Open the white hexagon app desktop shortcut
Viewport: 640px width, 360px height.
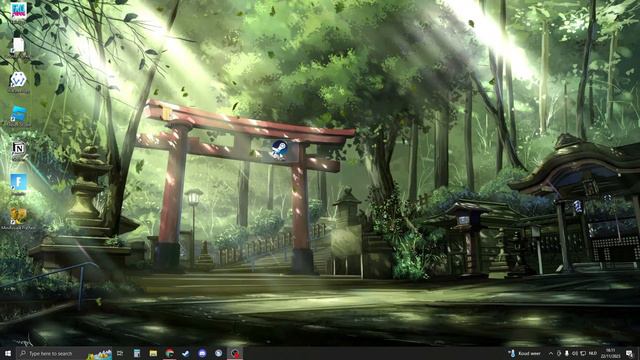pyautogui.click(x=18, y=80)
